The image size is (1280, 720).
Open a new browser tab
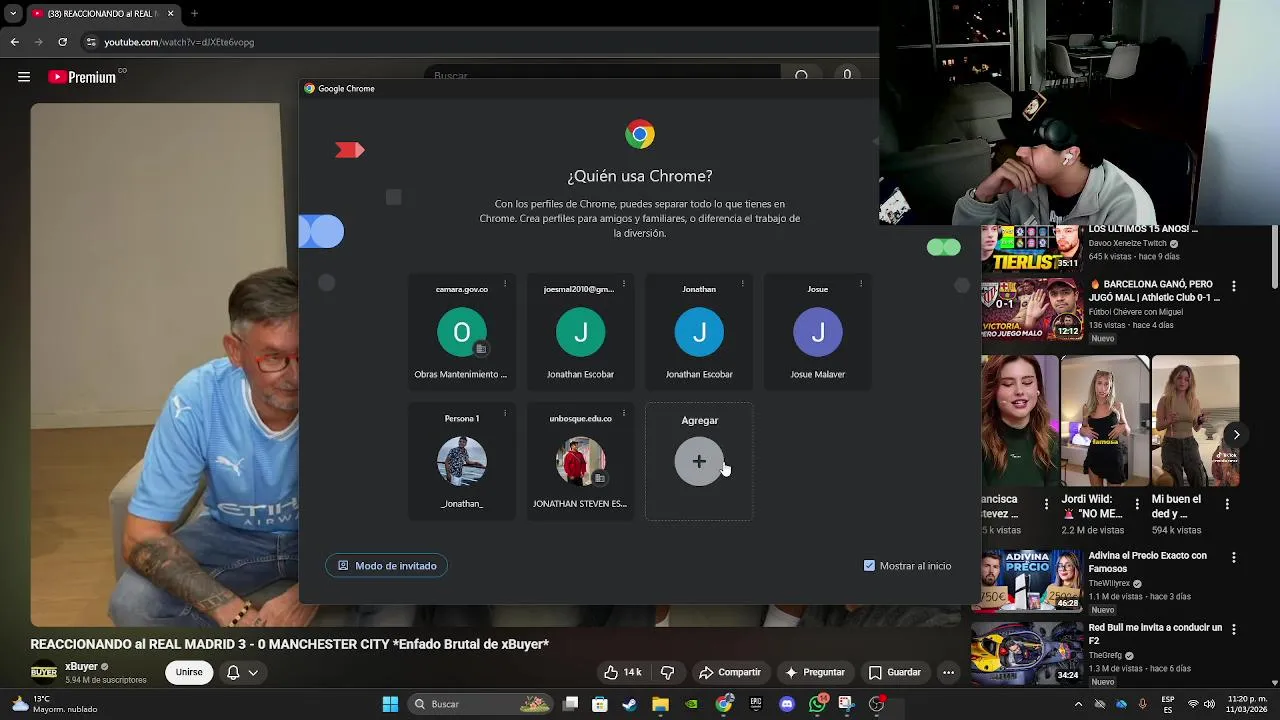tap(194, 13)
